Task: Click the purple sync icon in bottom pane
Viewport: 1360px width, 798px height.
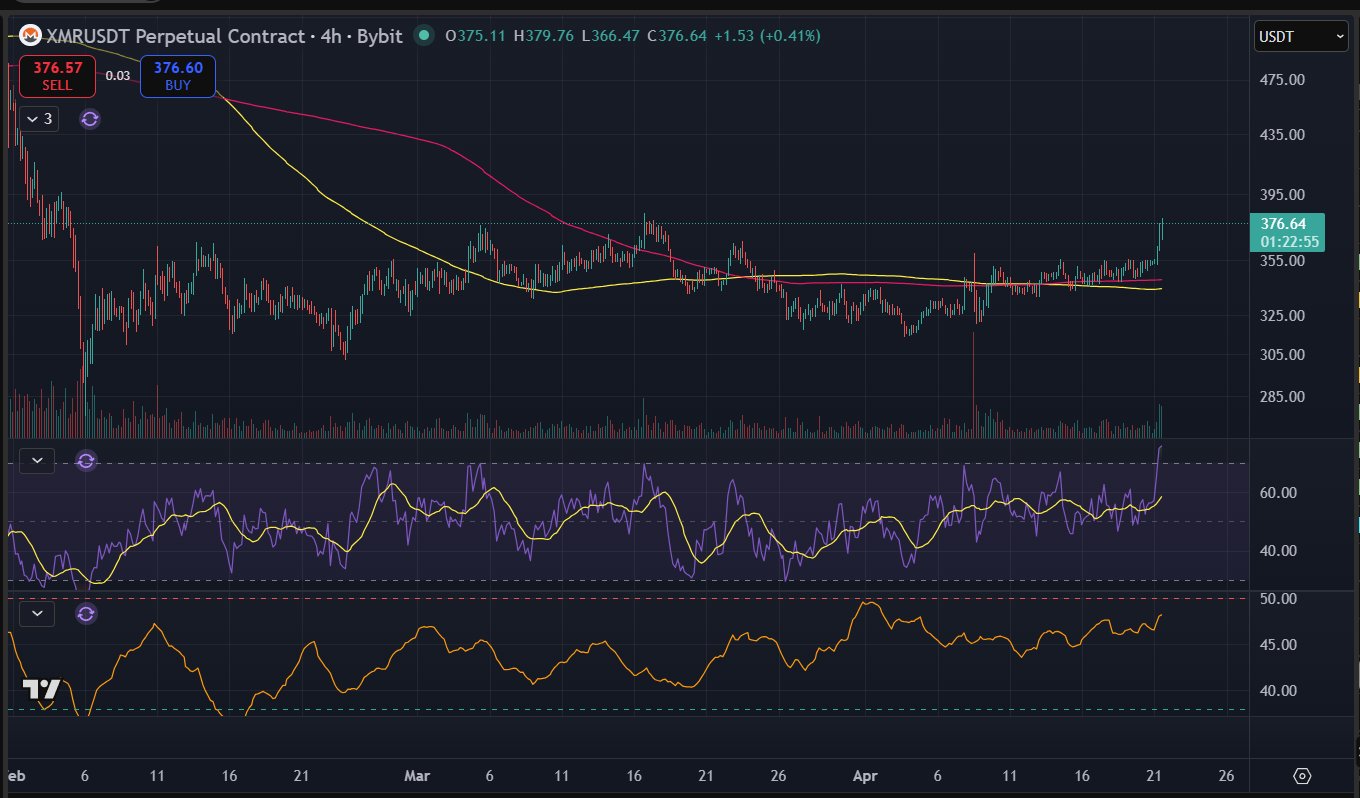Action: (x=87, y=613)
